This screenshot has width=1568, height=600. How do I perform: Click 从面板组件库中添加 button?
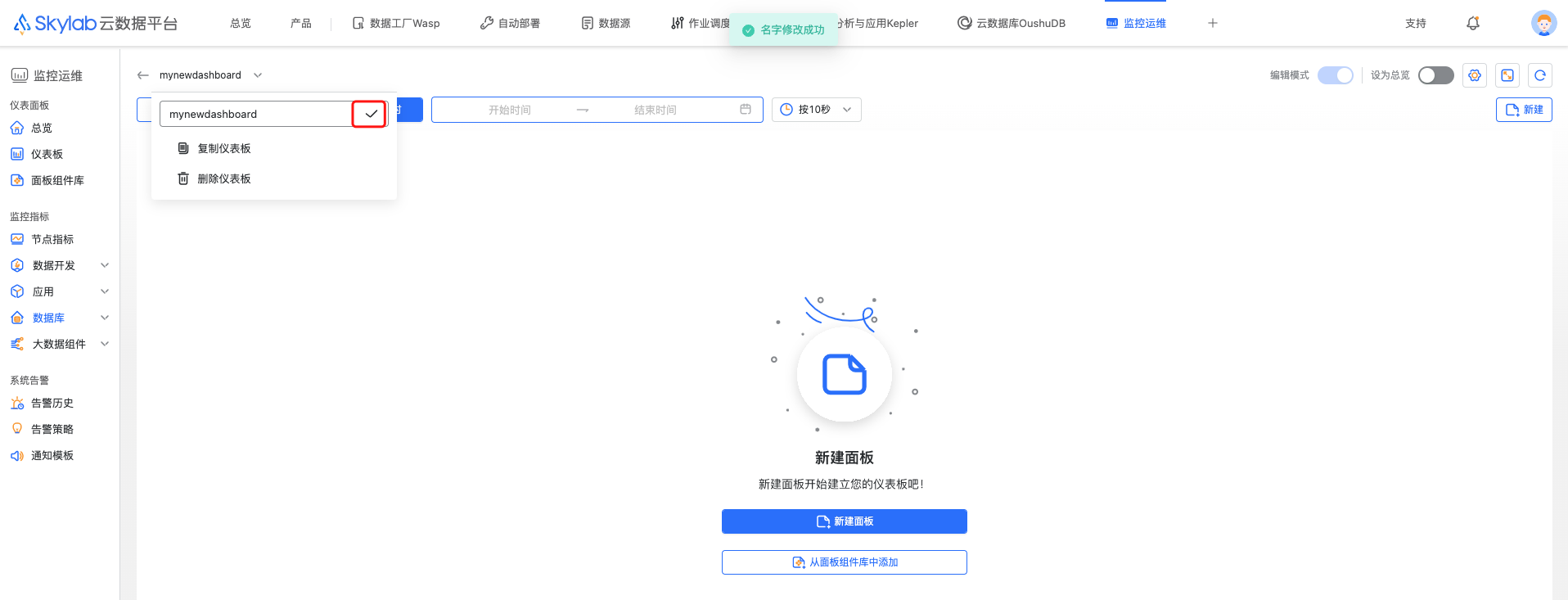[x=844, y=562]
